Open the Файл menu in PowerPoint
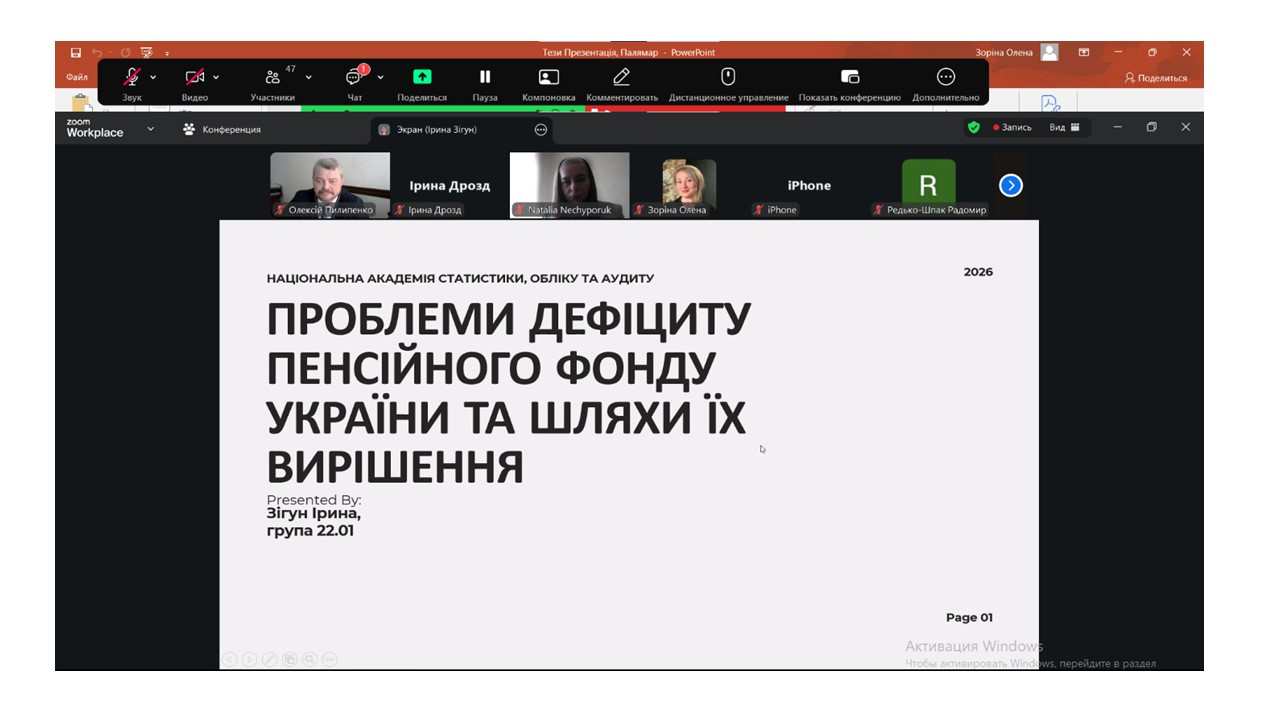 pyautogui.click(x=77, y=77)
